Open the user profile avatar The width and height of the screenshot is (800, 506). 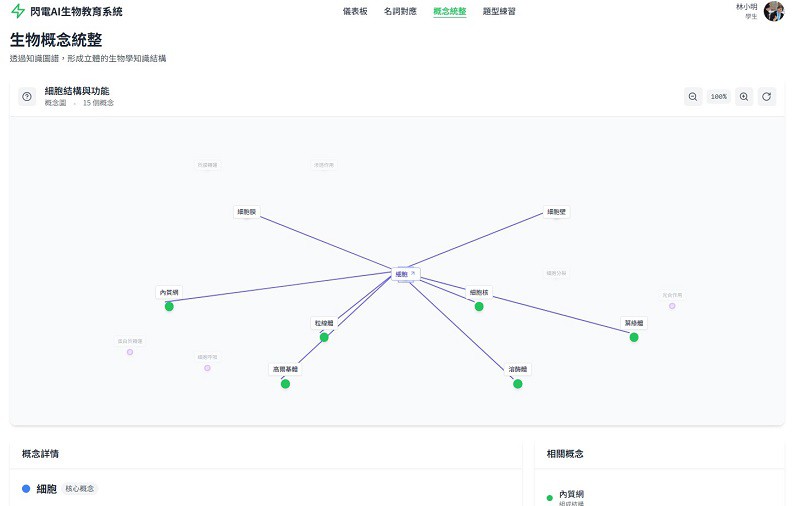(x=773, y=11)
